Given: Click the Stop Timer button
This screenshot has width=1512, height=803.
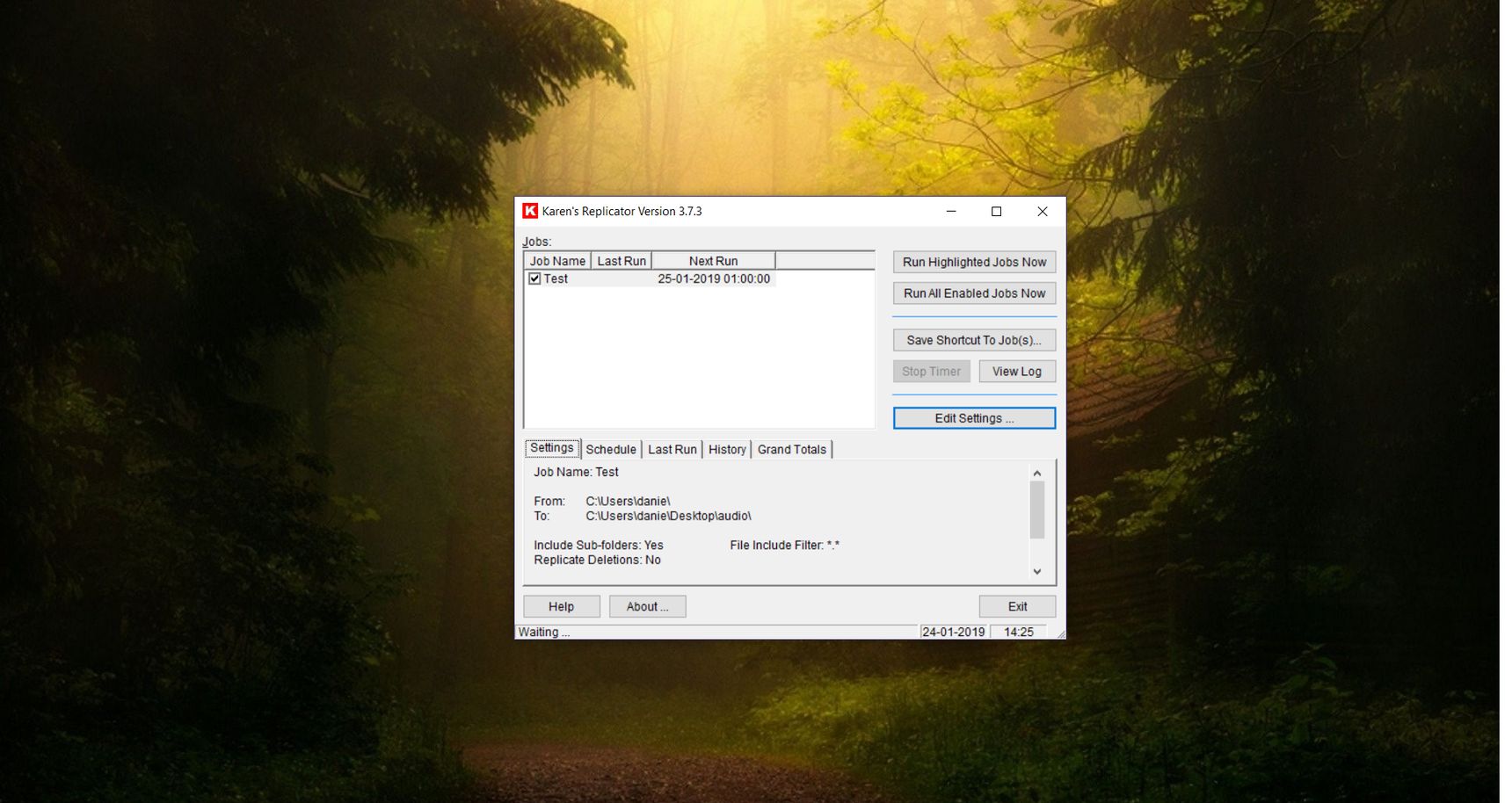Looking at the screenshot, I should click(x=932, y=372).
